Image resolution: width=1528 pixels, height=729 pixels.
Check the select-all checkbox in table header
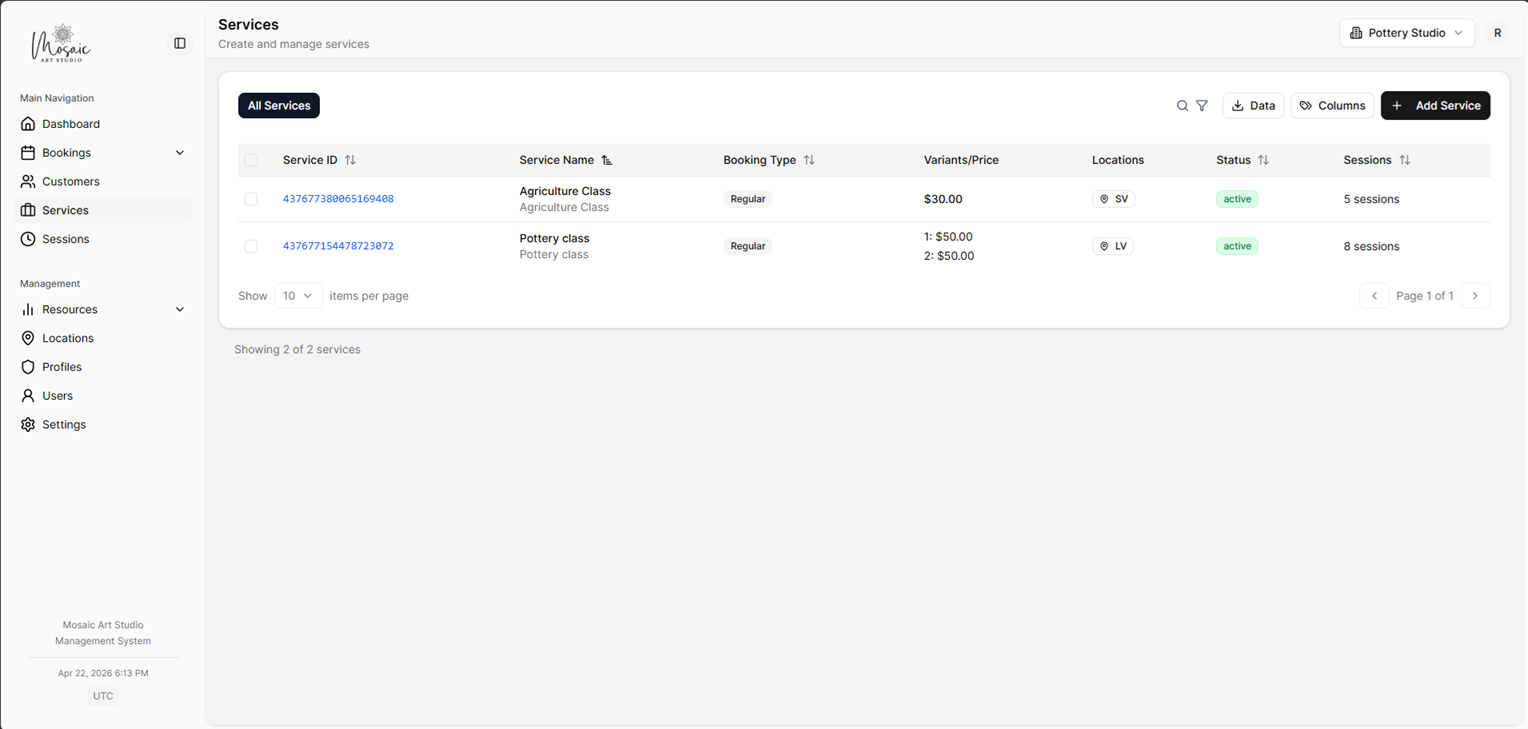coord(251,160)
